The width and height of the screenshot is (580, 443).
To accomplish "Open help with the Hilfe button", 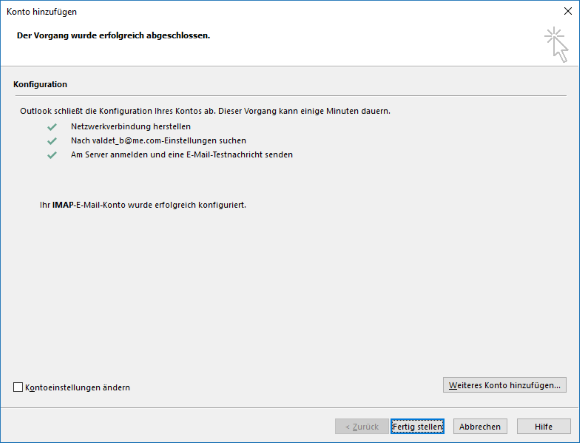I will [x=543, y=427].
